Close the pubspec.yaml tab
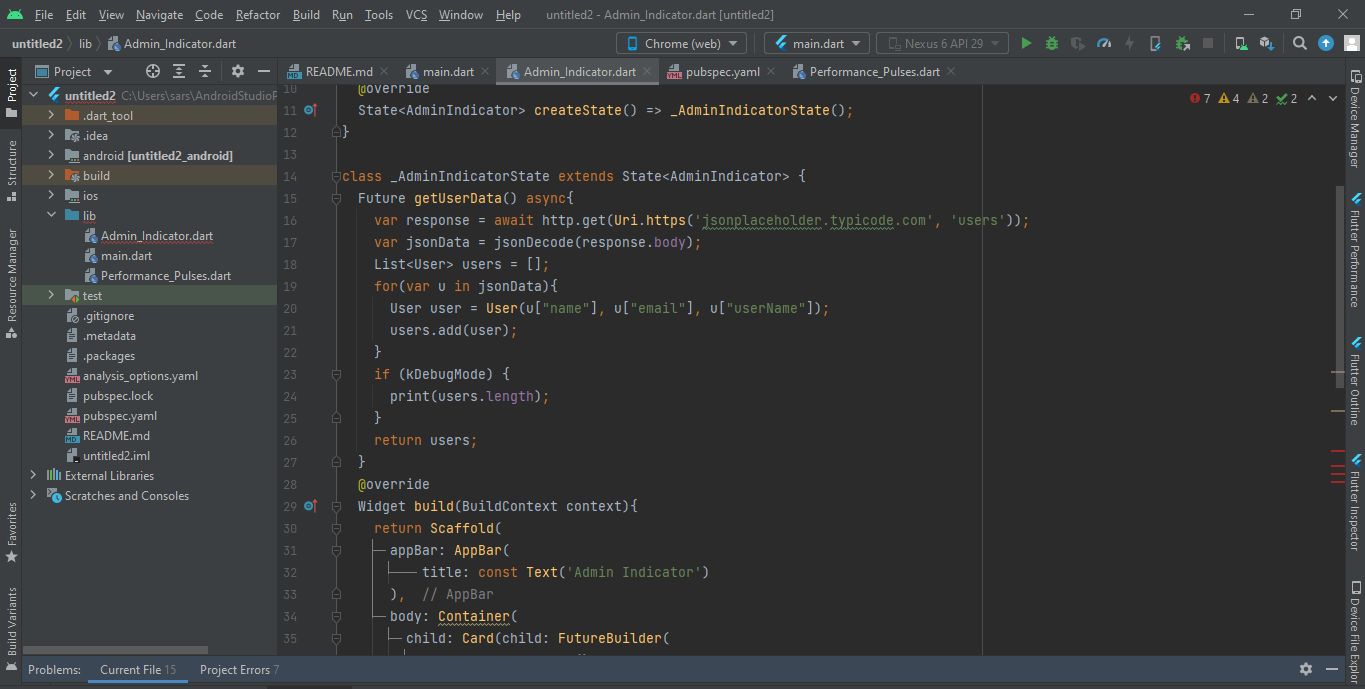Image resolution: width=1365 pixels, height=689 pixels. (771, 71)
